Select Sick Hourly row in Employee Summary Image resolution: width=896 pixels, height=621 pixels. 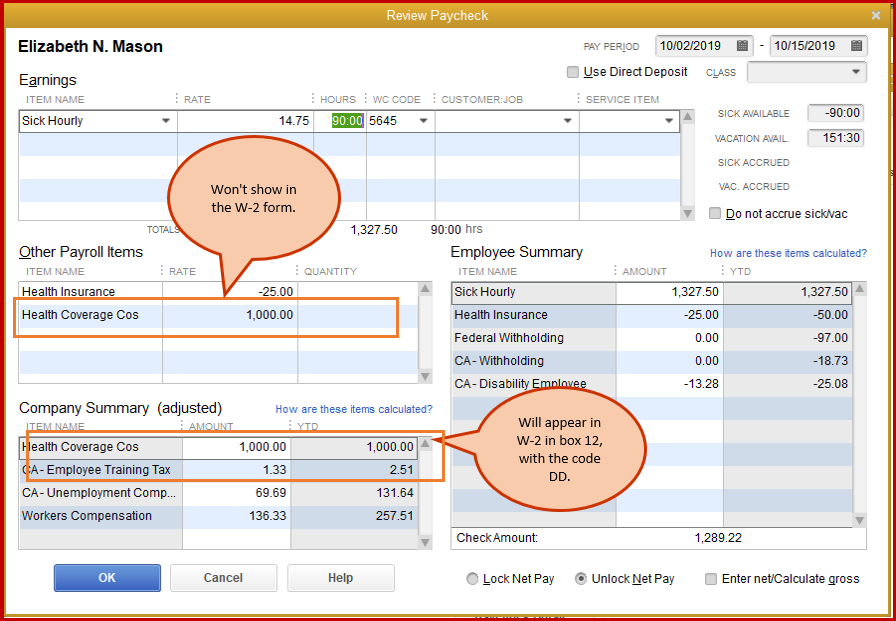point(651,292)
